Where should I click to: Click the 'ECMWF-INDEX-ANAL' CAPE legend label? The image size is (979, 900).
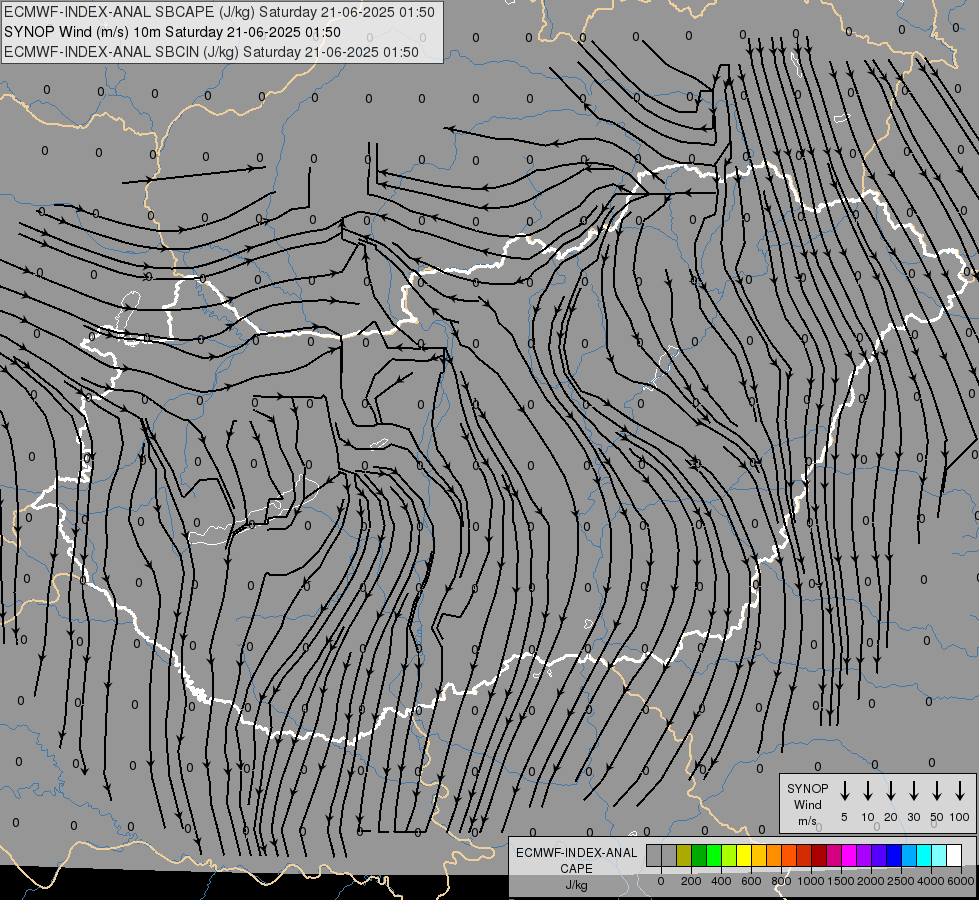pos(576,853)
